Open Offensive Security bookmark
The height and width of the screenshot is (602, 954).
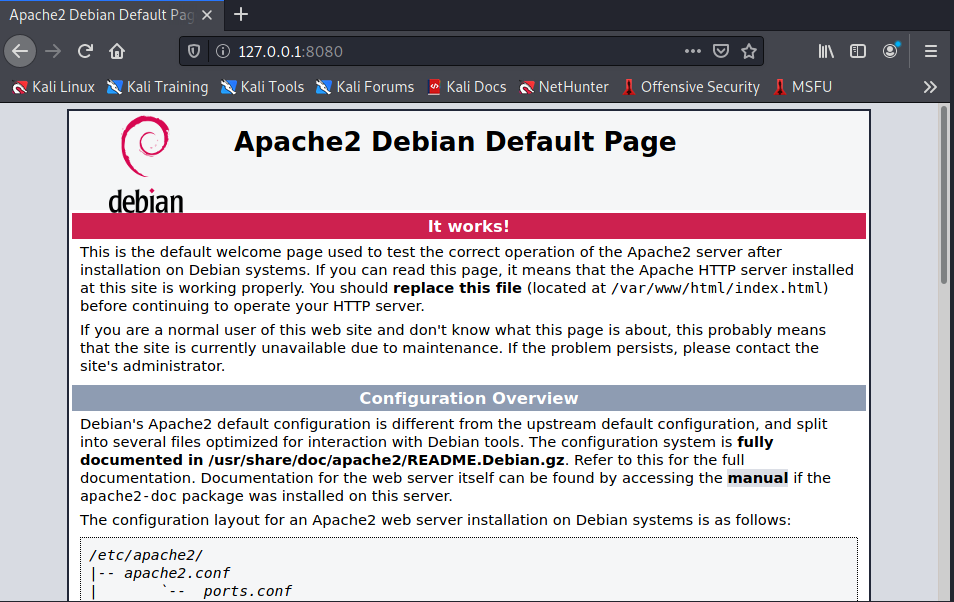[690, 87]
